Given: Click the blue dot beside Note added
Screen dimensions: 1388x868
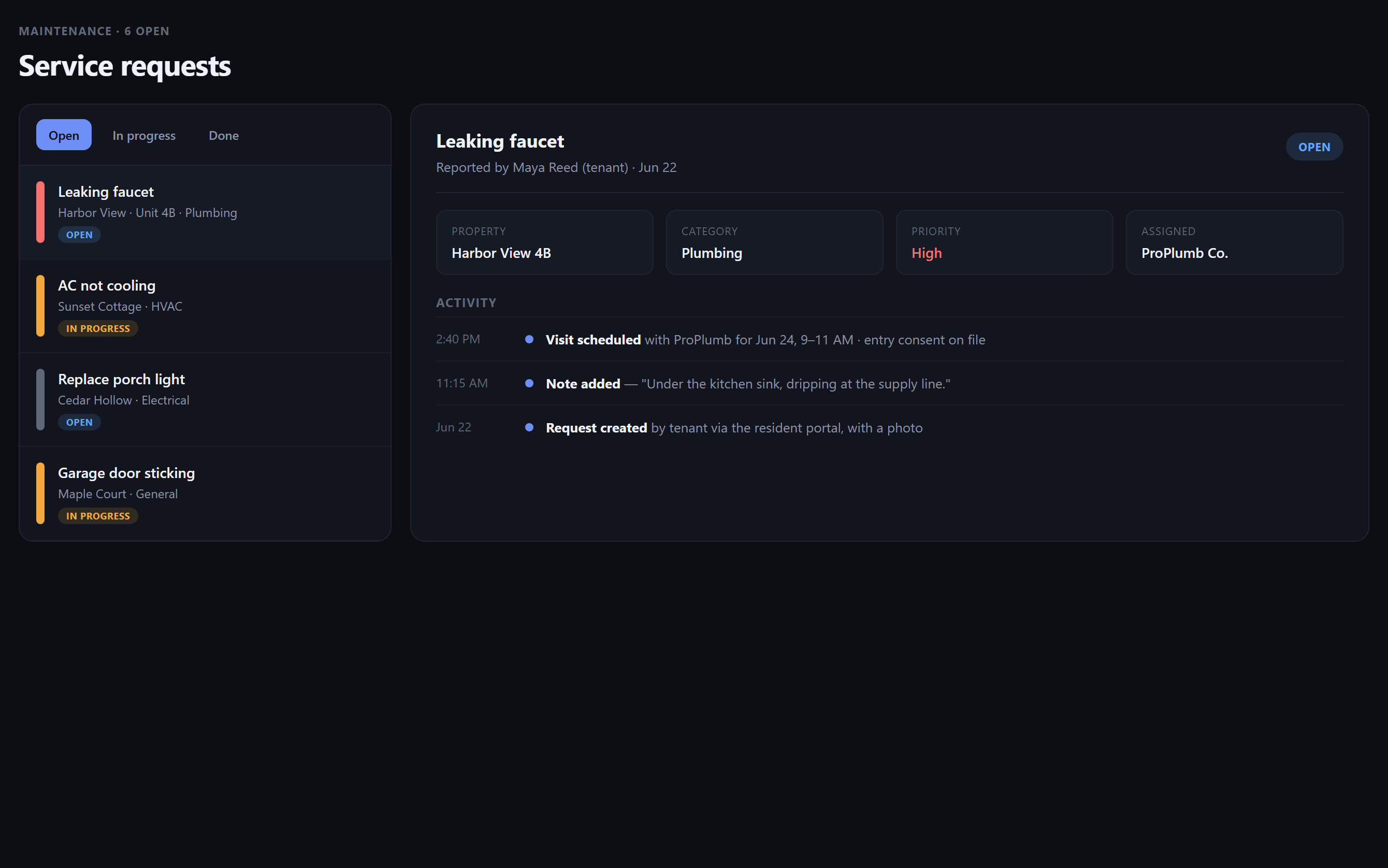Looking at the screenshot, I should [x=529, y=383].
